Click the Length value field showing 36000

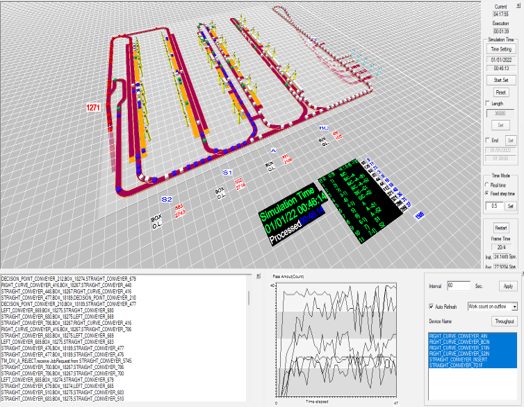click(x=500, y=114)
